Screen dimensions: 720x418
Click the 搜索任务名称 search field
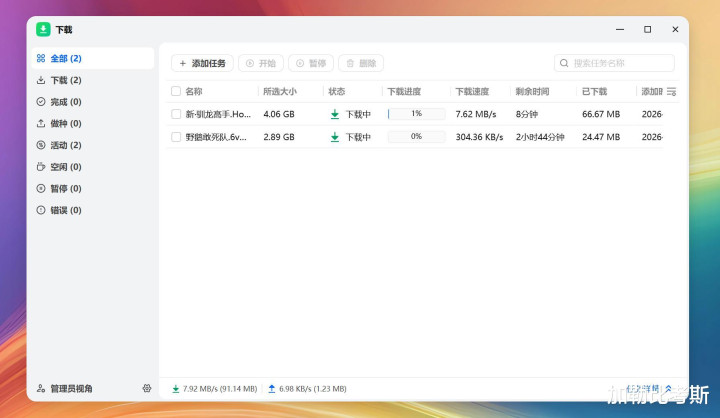(620, 63)
